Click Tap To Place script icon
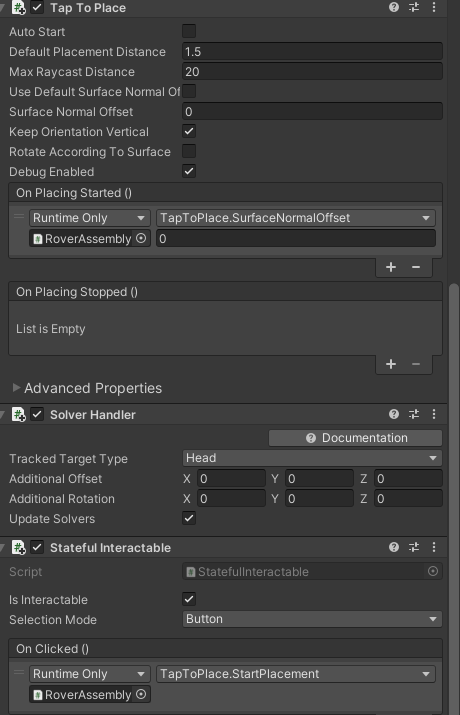This screenshot has height=715, width=460. point(18,8)
